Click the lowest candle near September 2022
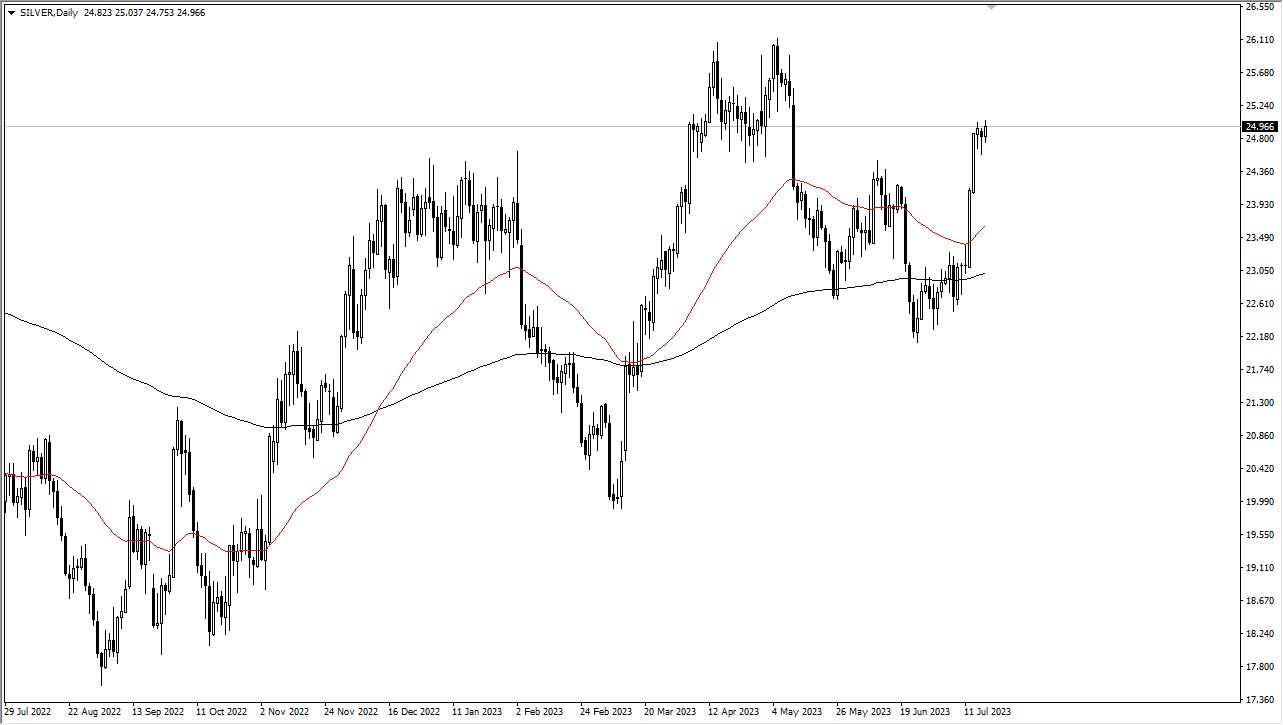This screenshot has height=725, width=1283. 103,660
